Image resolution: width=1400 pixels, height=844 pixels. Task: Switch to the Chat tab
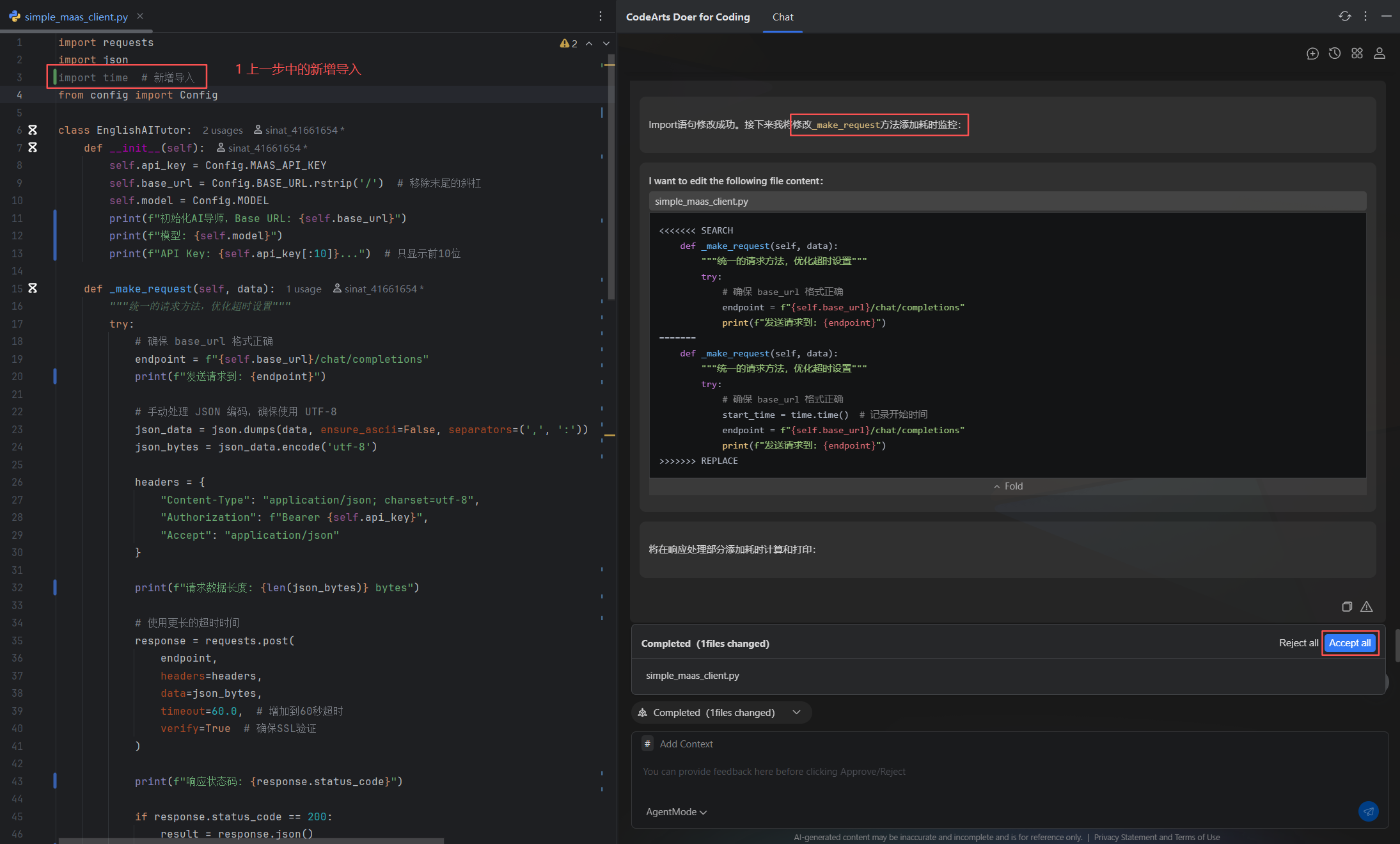point(782,17)
